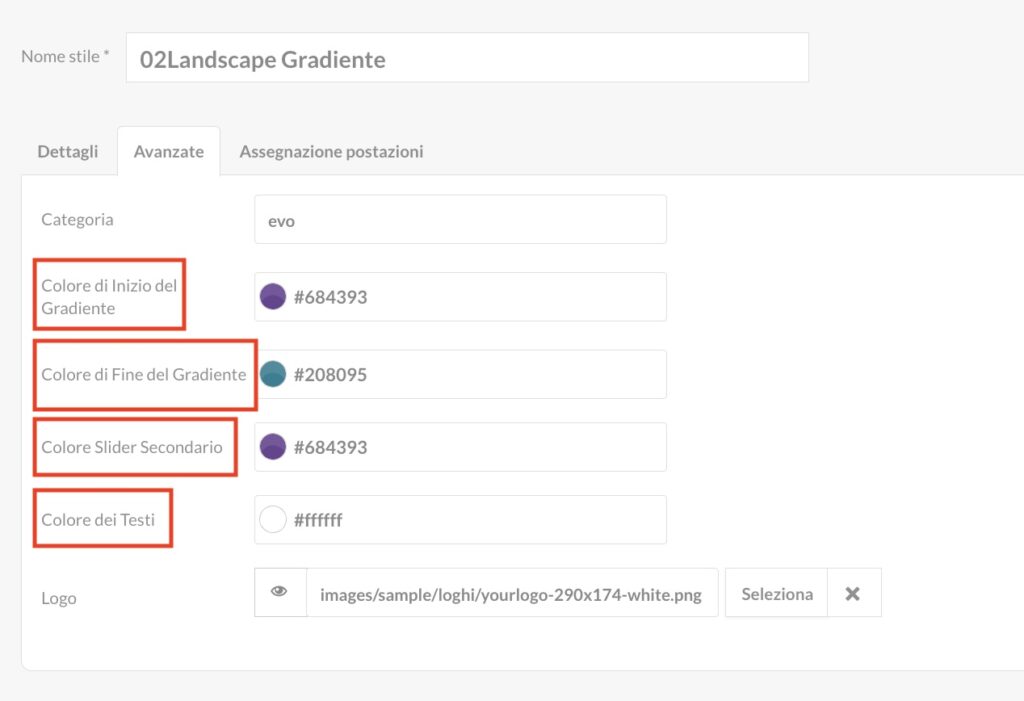This screenshot has height=701, width=1024.
Task: Click the Seleziona button for logo
Action: 776,593
